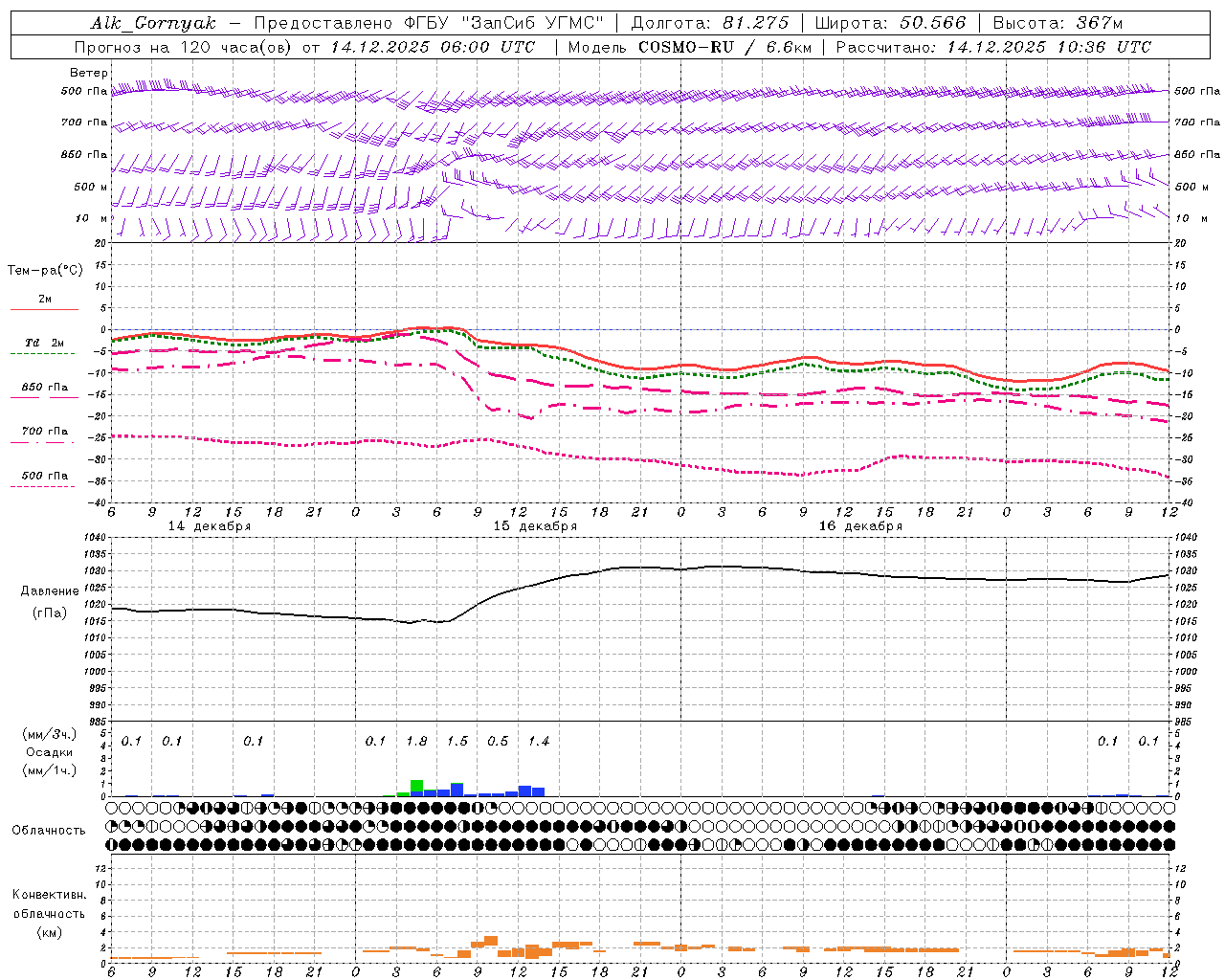Click the 16 декабря date label
The width and height of the screenshot is (1225, 980).
click(860, 526)
